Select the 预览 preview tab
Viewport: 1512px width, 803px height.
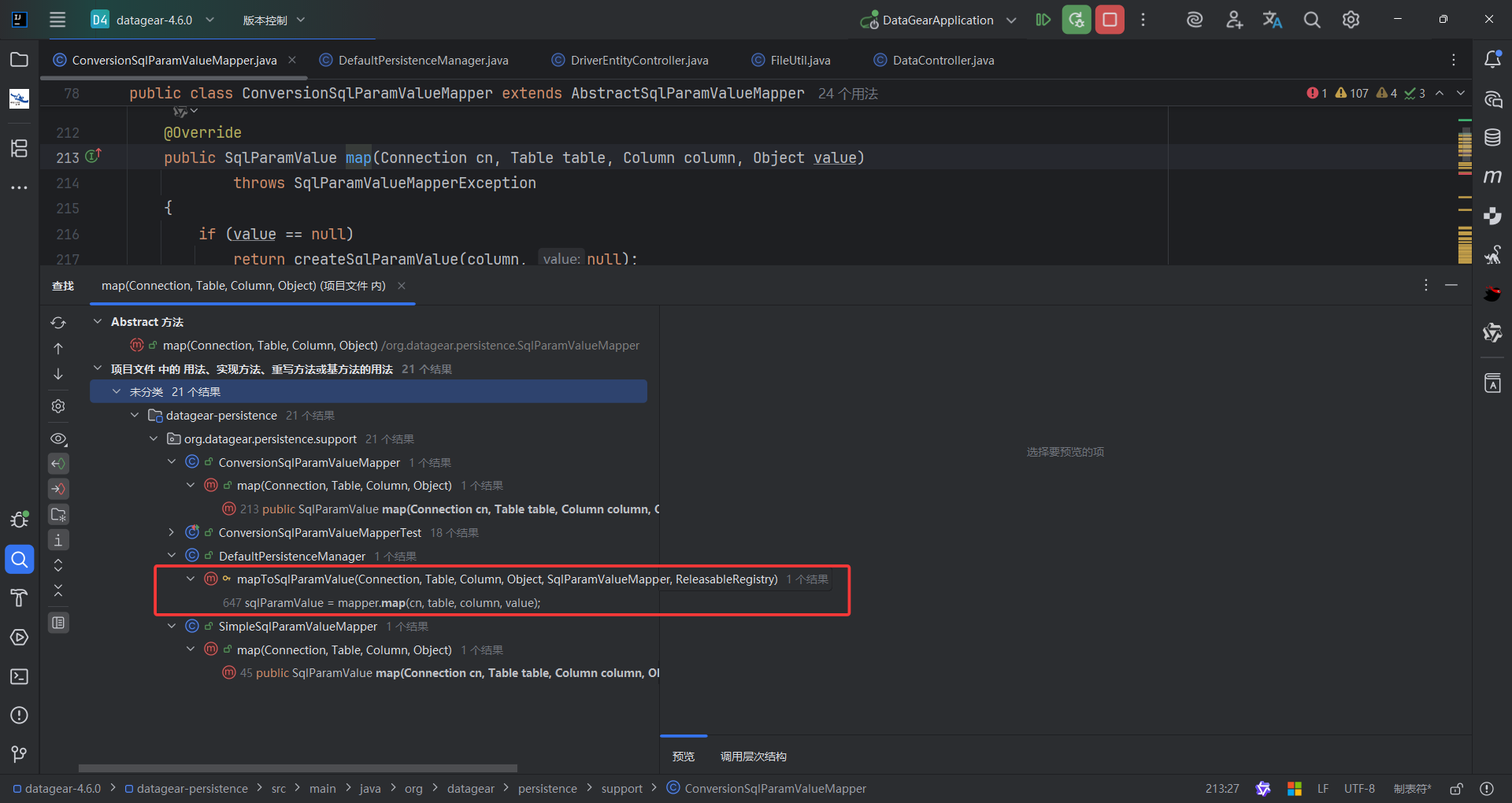coord(684,757)
